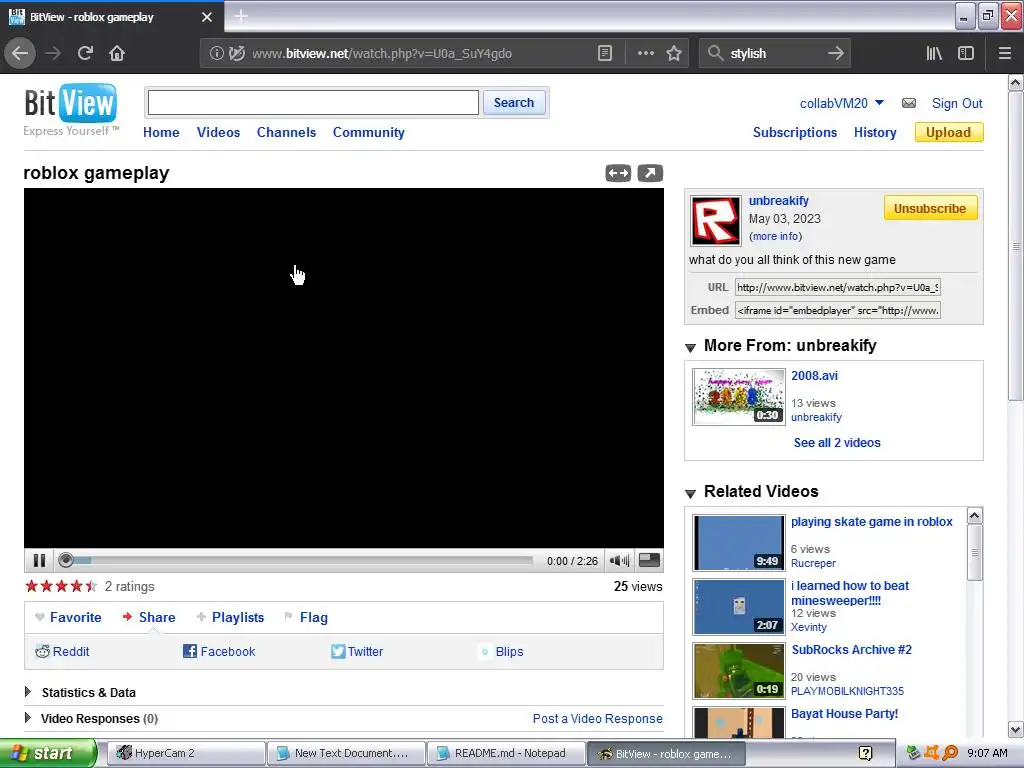Viewport: 1024px width, 768px height.
Task: Rate the video using the fifth star
Action: (91, 586)
